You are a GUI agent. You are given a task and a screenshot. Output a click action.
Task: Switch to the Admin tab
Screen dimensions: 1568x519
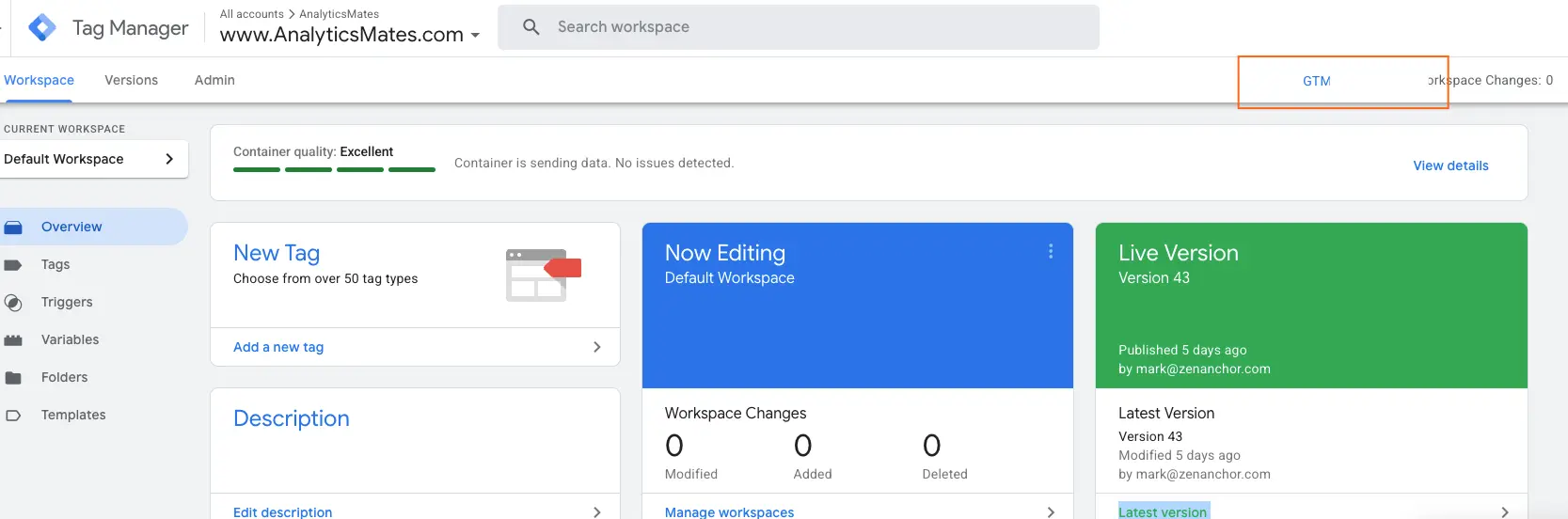pos(214,80)
